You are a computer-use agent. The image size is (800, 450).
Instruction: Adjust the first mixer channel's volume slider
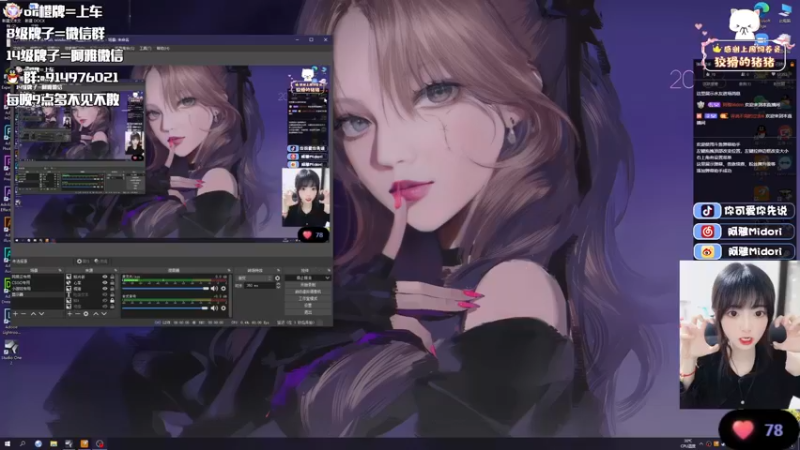(166, 288)
